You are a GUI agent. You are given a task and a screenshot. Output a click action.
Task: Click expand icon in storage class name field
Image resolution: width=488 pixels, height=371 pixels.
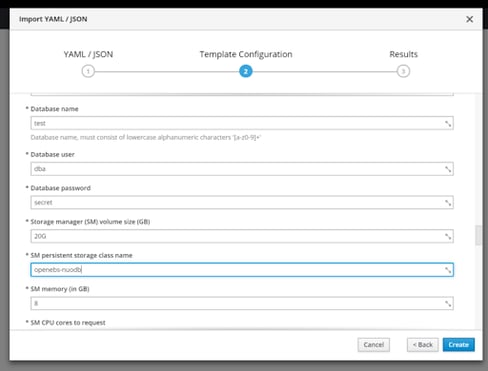[448, 270]
